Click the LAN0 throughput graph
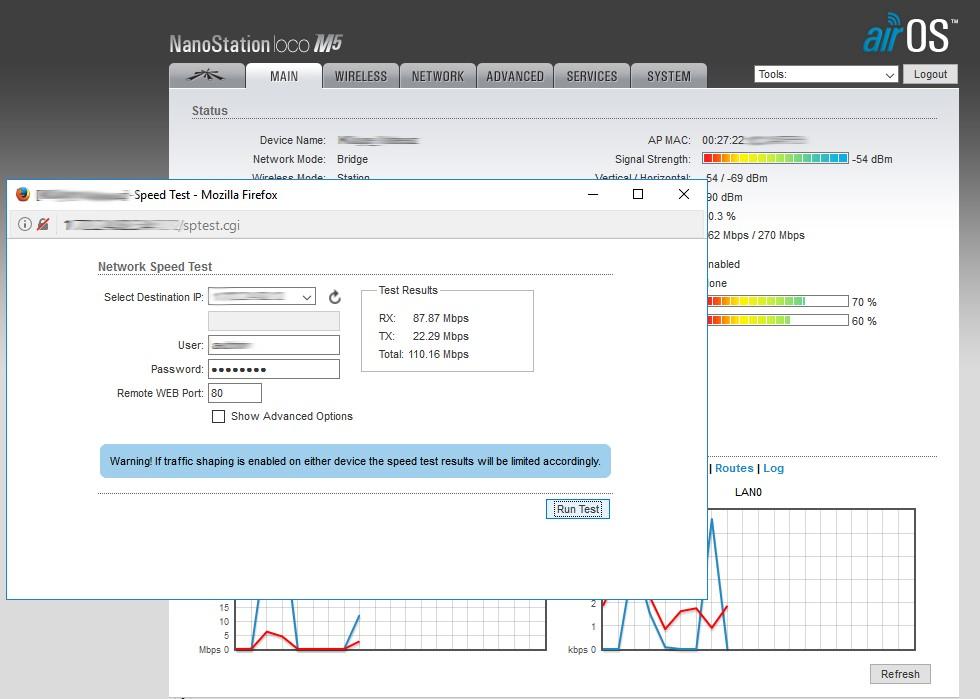Viewport: 980px width, 699px height. [x=811, y=580]
